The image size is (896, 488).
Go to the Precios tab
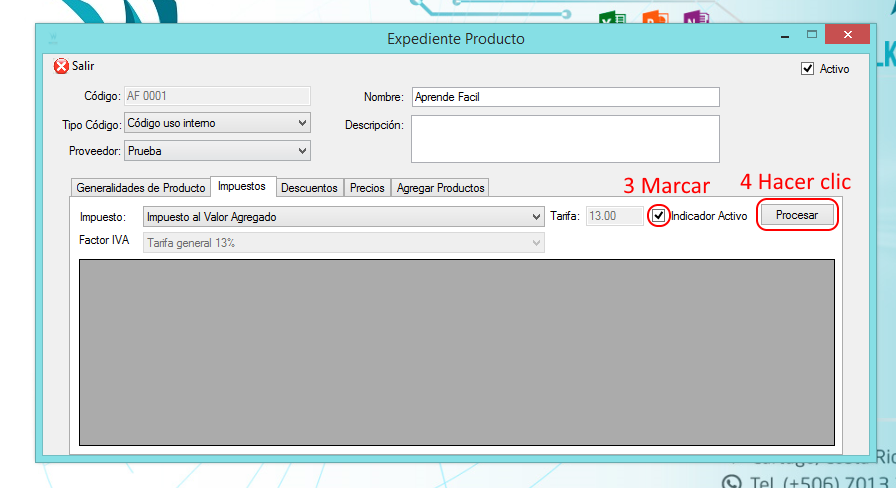coord(367,187)
